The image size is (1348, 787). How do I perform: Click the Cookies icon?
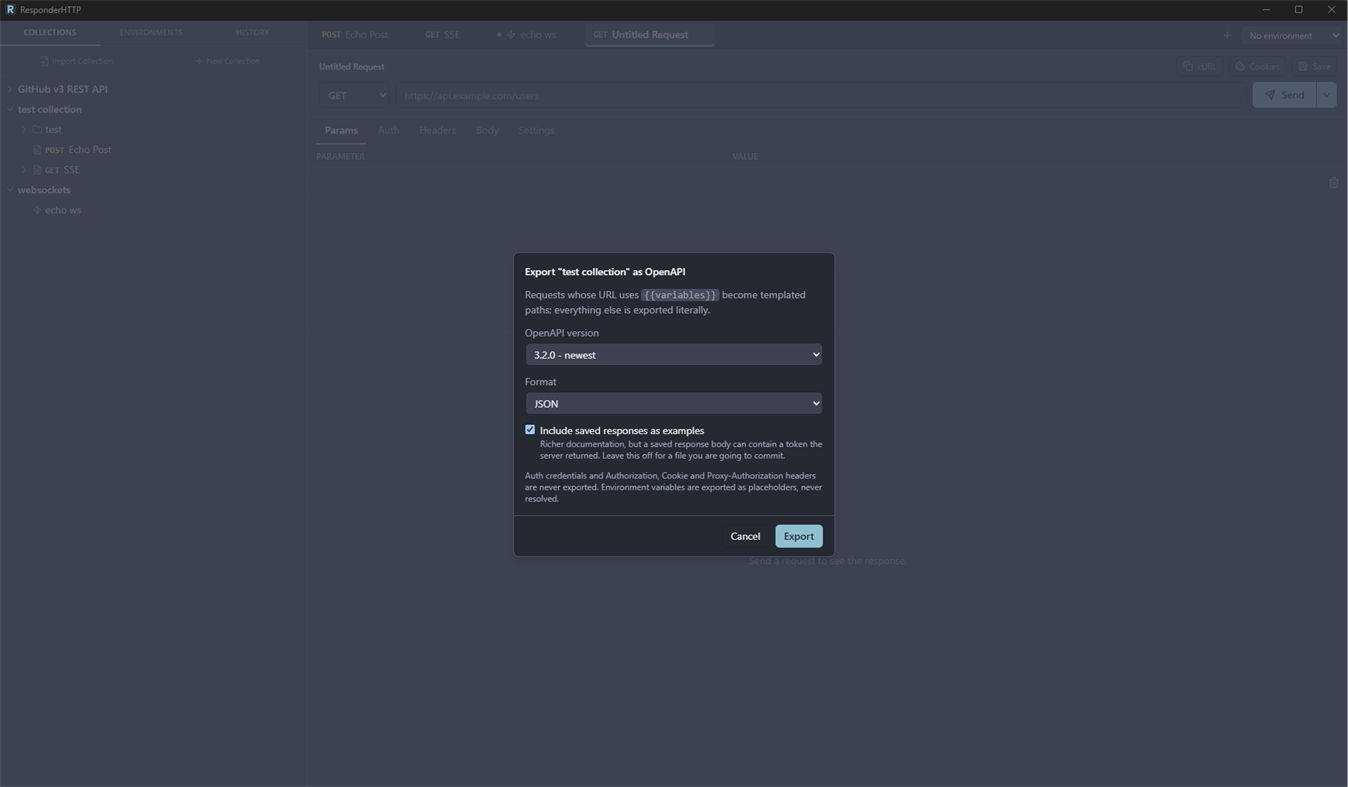(1240, 67)
